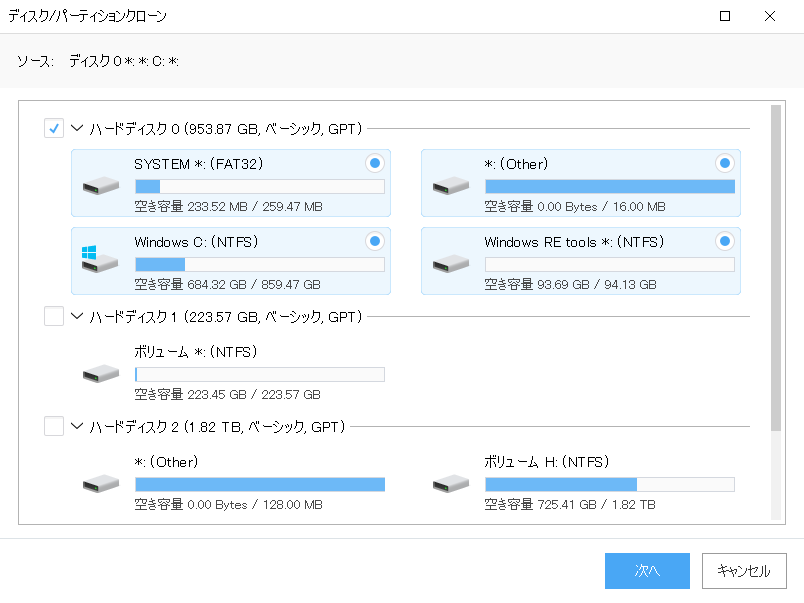Viewport: 804px width, 603px height.
Task: Click the 空き容量 93.69 GB / 94.13 GB text
Action: (x=570, y=284)
